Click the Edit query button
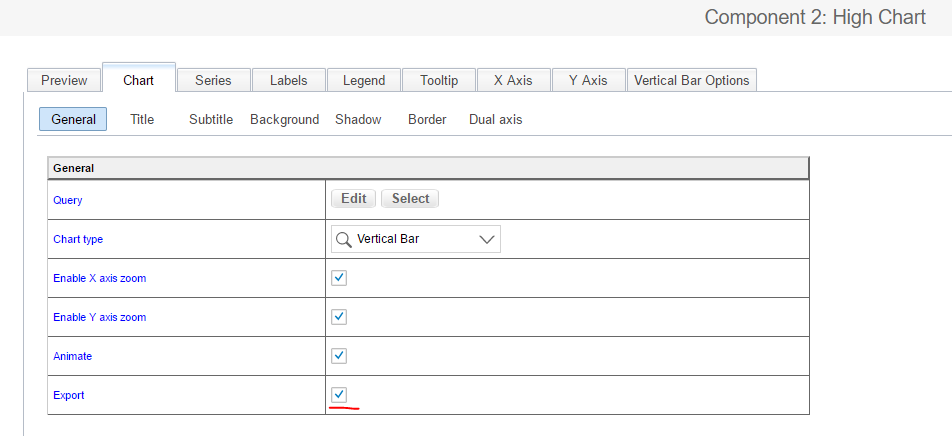Screen dimensions: 952x436 pyautogui.click(x=354, y=199)
